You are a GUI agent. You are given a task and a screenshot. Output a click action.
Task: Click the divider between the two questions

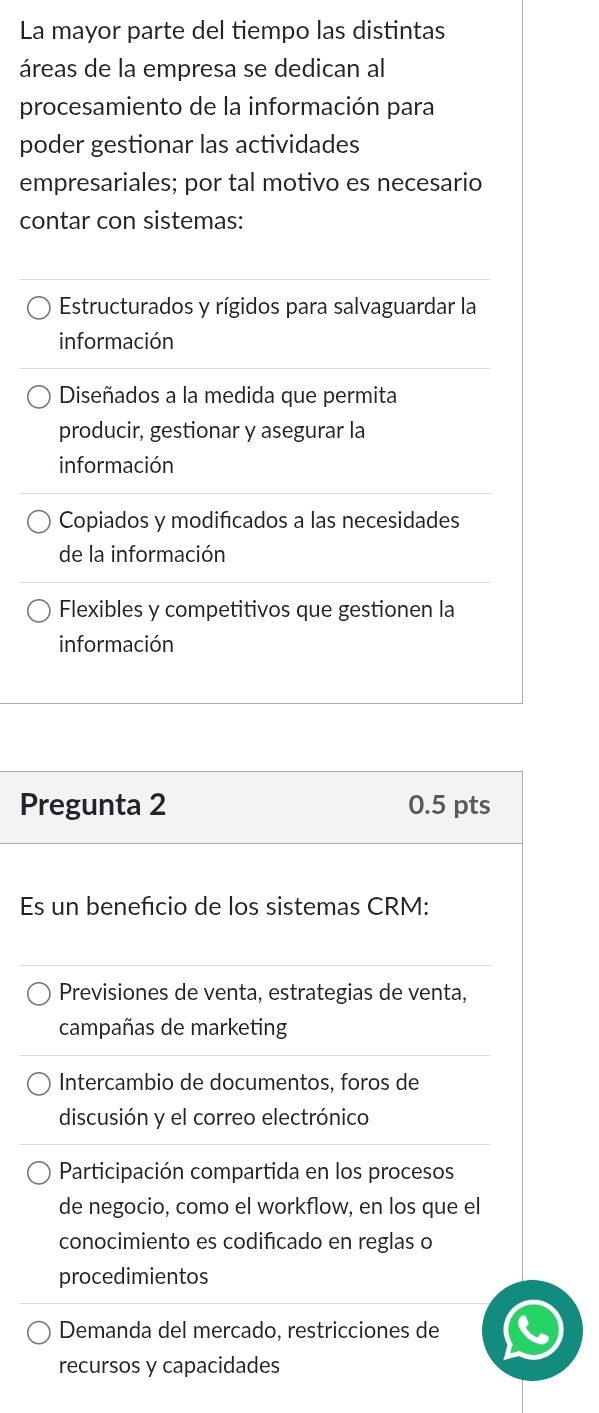(260, 735)
